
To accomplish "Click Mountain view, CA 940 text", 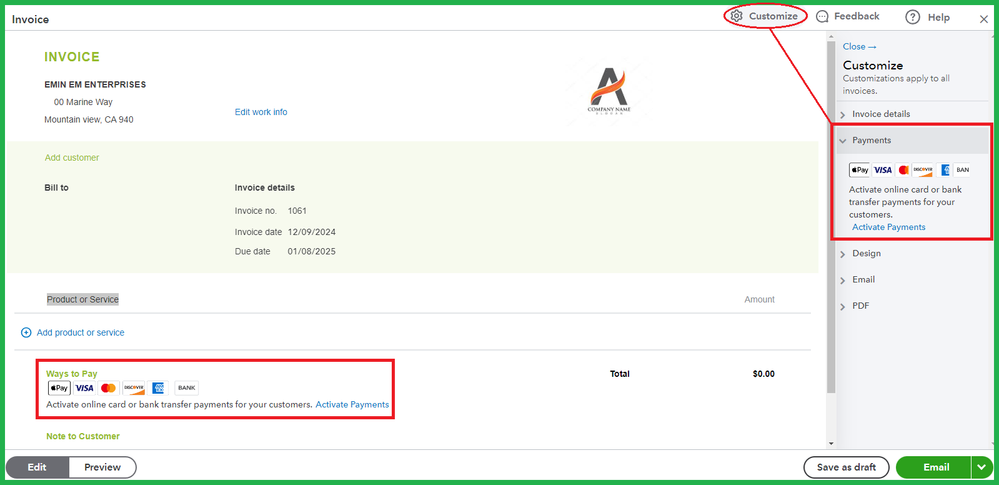I will pos(89,119).
